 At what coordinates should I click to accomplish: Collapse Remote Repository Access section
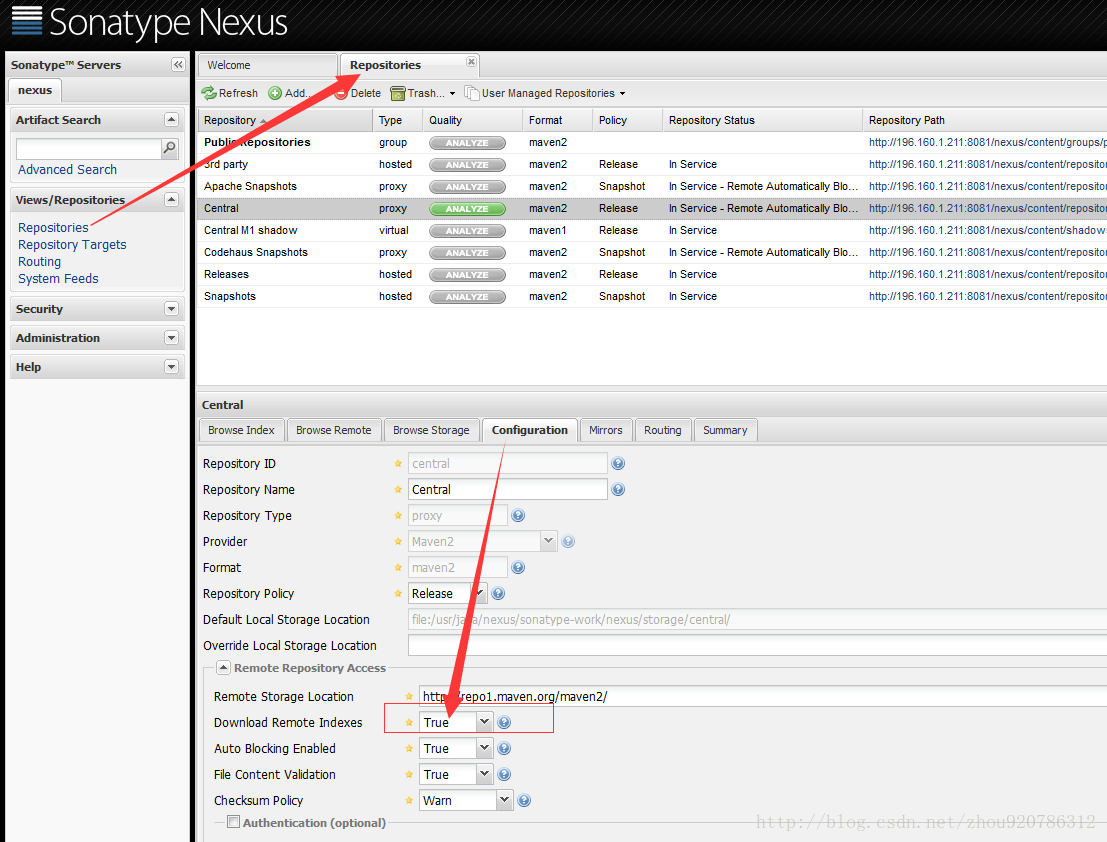click(x=223, y=667)
